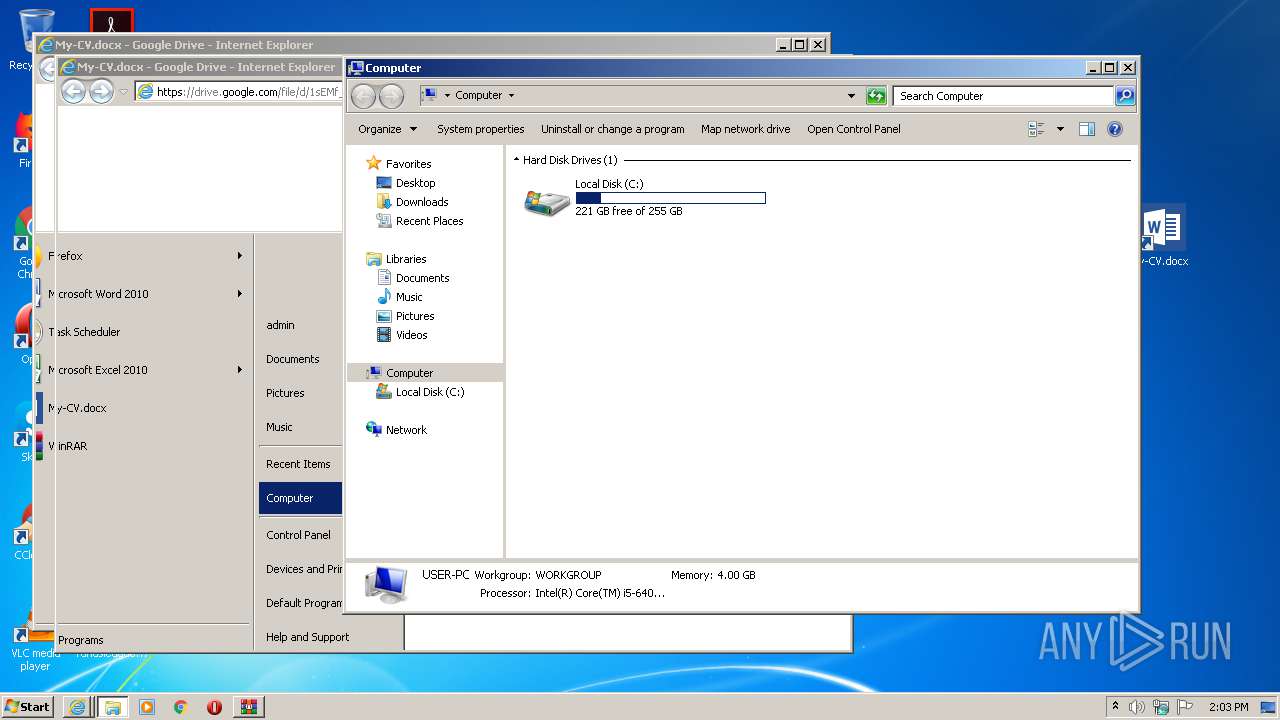Click admin in Start menu right pane
The width and height of the screenshot is (1280, 720).
(x=280, y=325)
